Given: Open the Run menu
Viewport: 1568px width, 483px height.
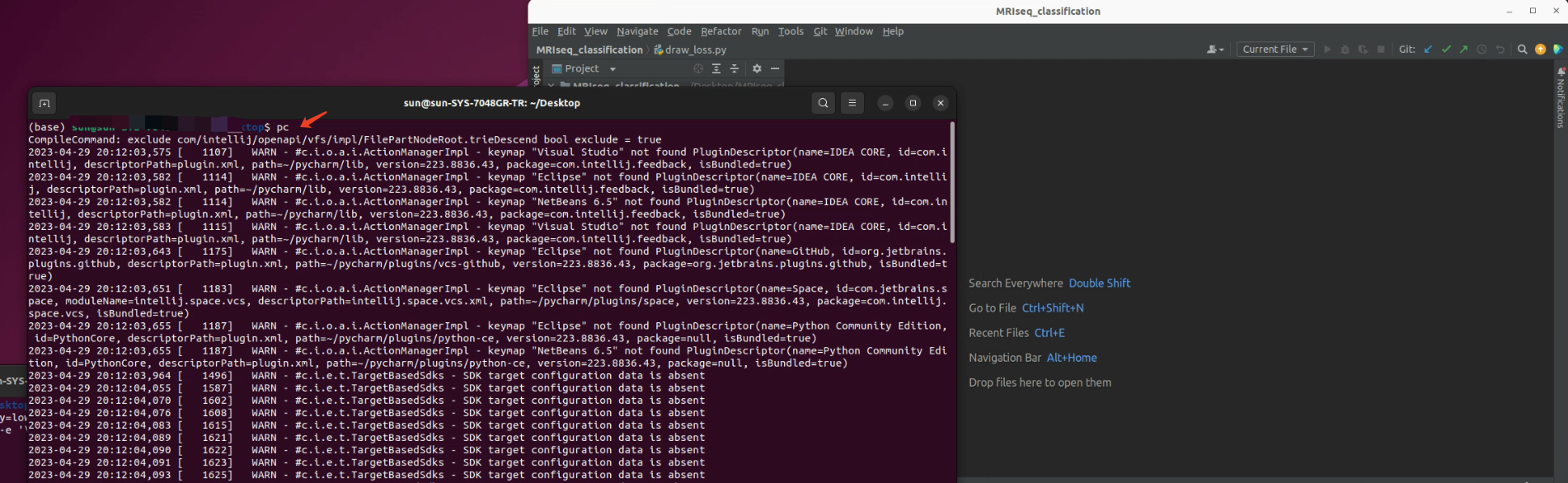Looking at the screenshot, I should pyautogui.click(x=760, y=31).
